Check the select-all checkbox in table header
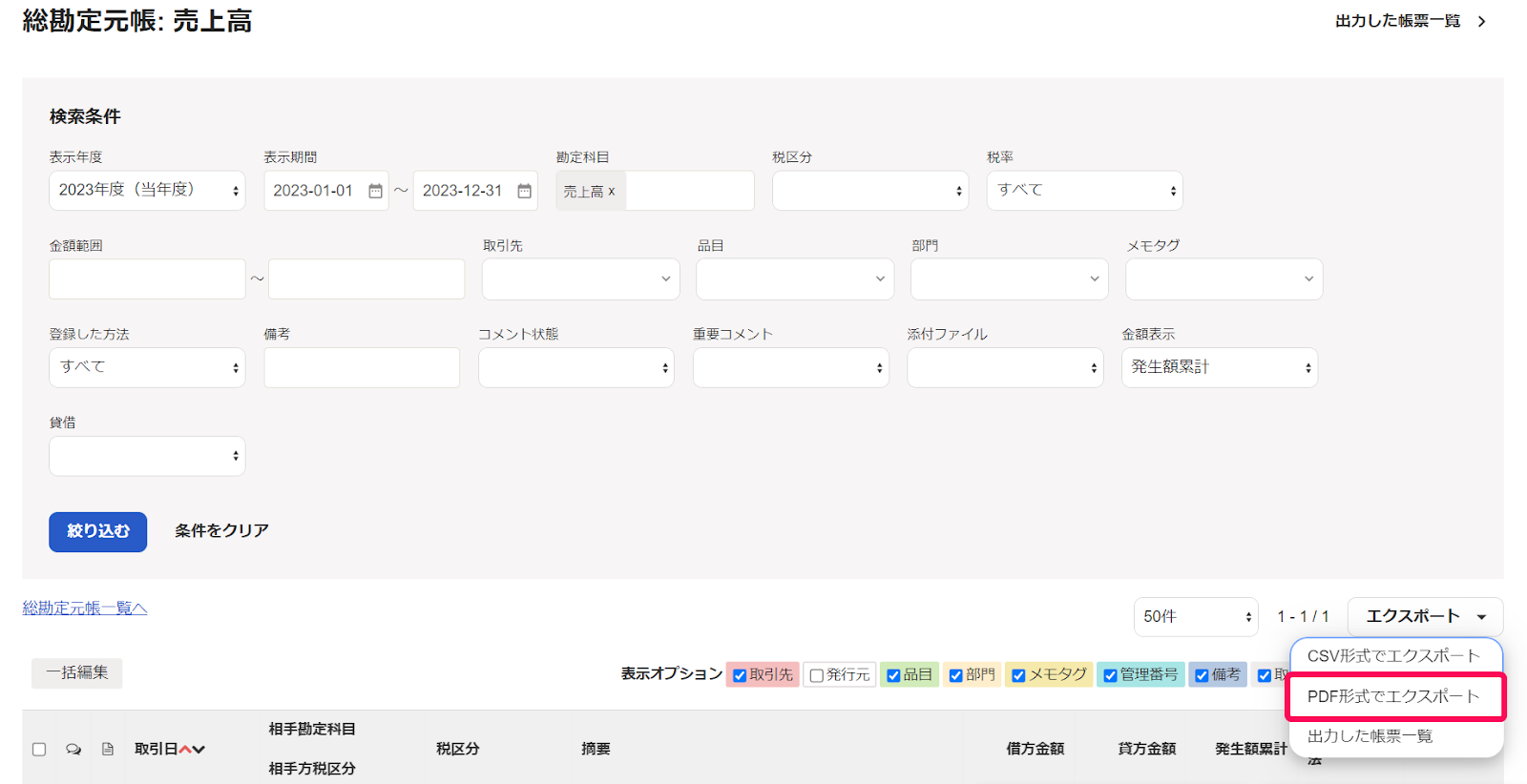Viewport: 1527px width, 784px height. click(39, 750)
